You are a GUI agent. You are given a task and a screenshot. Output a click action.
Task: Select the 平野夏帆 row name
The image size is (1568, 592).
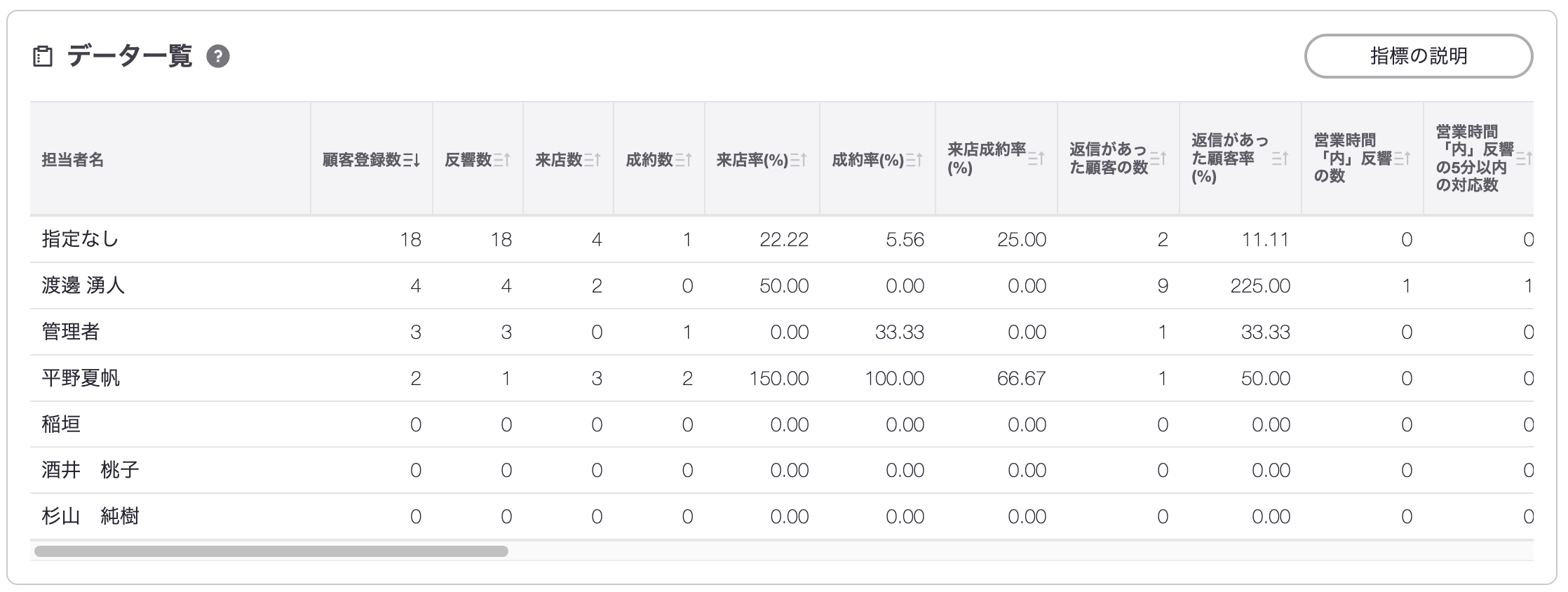[81, 378]
